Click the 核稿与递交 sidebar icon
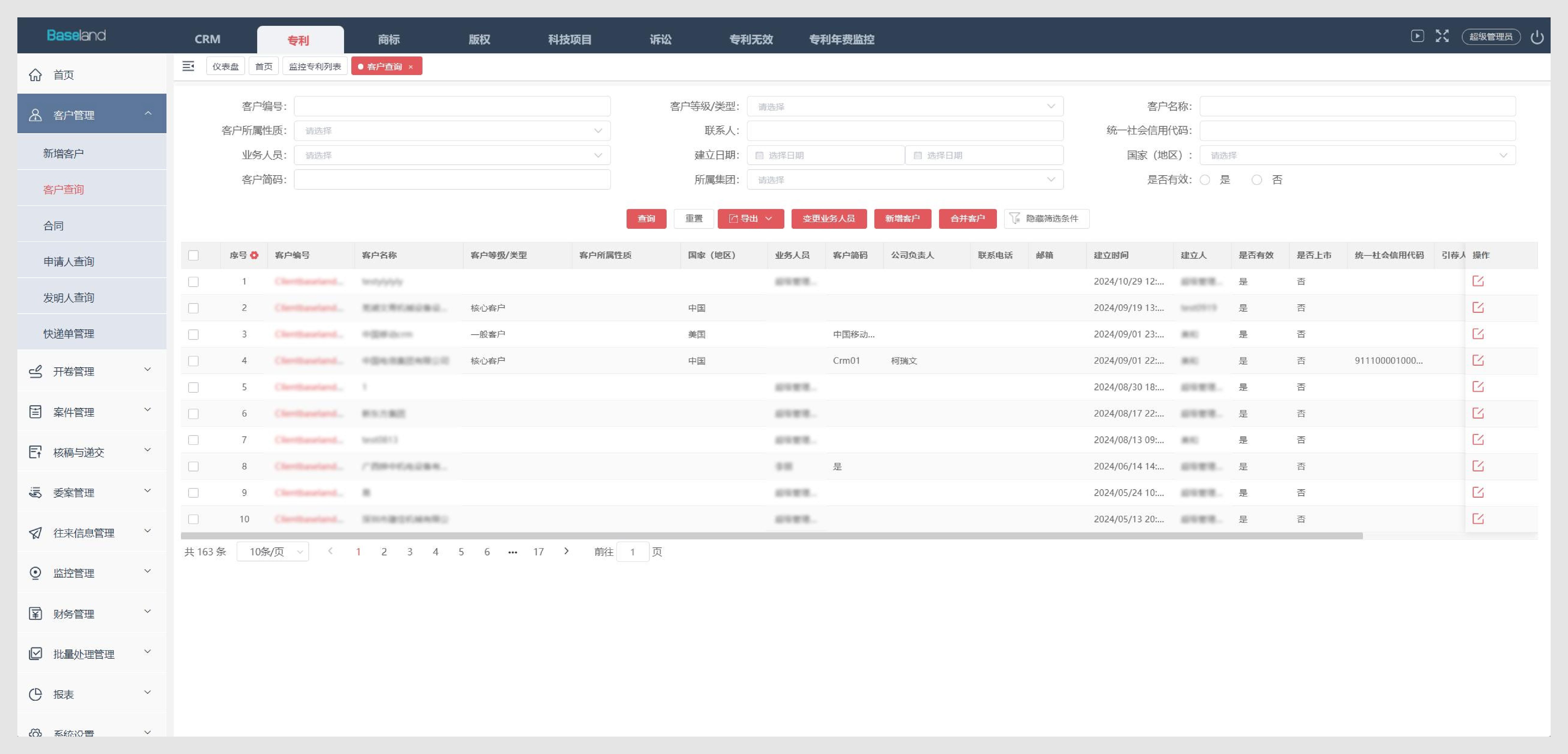This screenshot has height=754, width=1568. [35, 452]
